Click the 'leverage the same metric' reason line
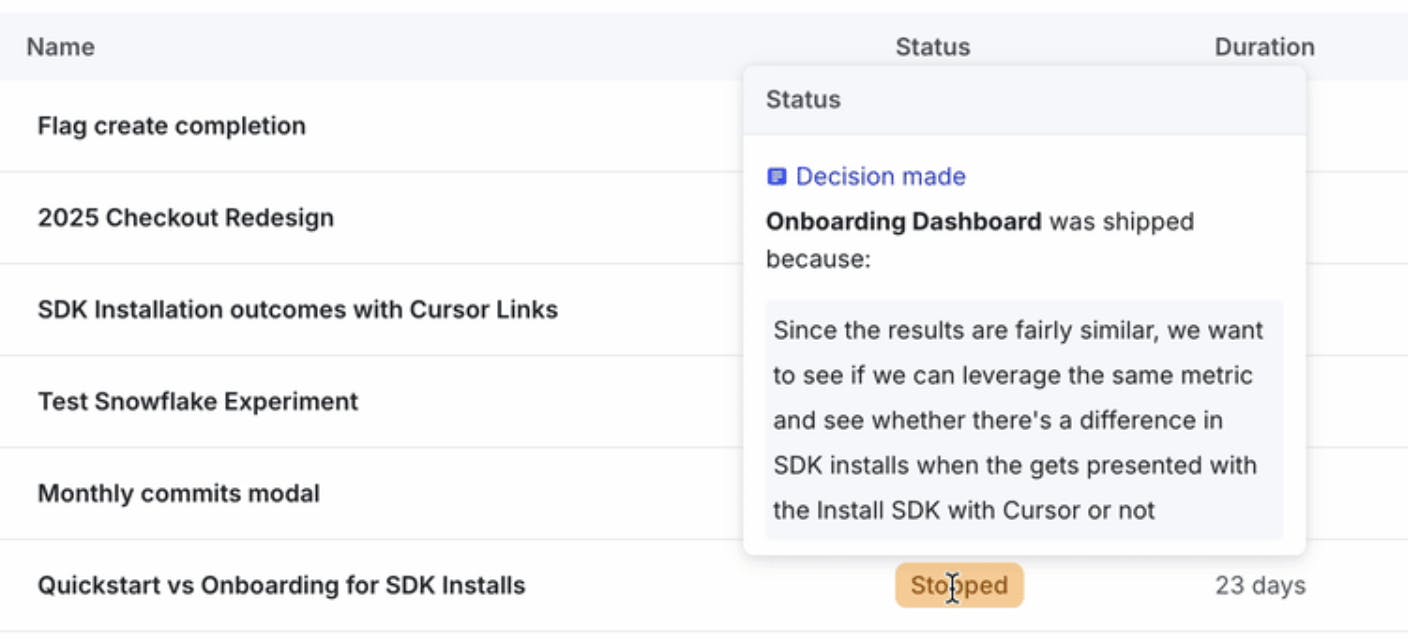Image resolution: width=1408 pixels, height=640 pixels. click(x=1012, y=376)
